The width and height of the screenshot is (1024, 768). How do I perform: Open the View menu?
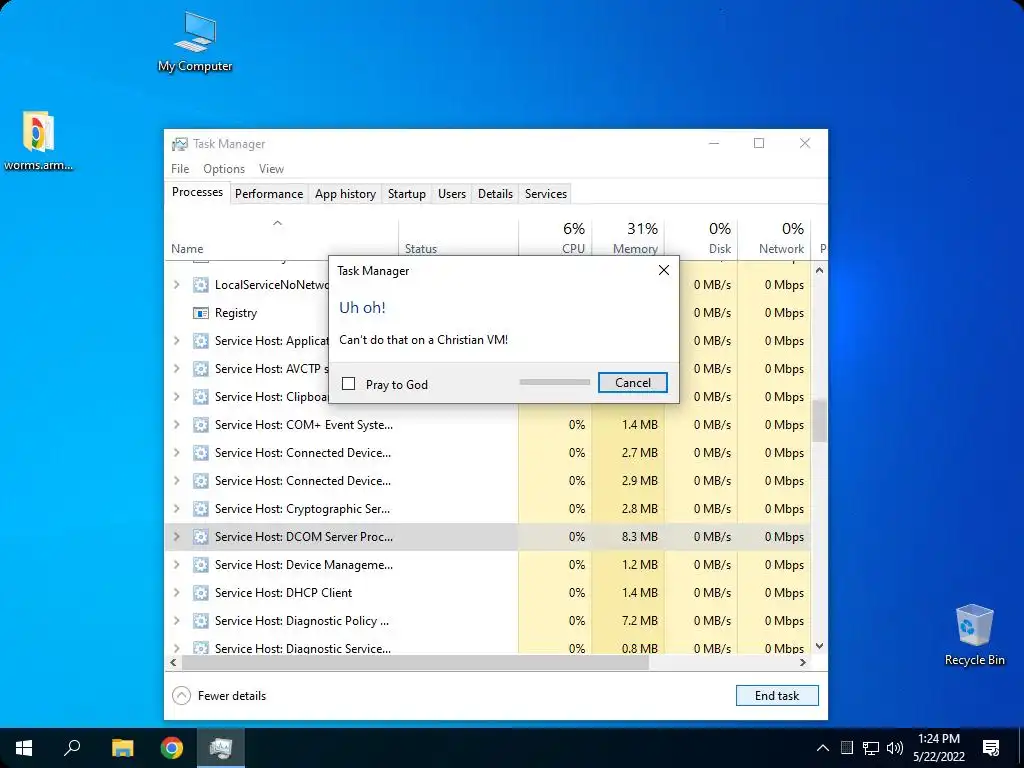pyautogui.click(x=271, y=168)
